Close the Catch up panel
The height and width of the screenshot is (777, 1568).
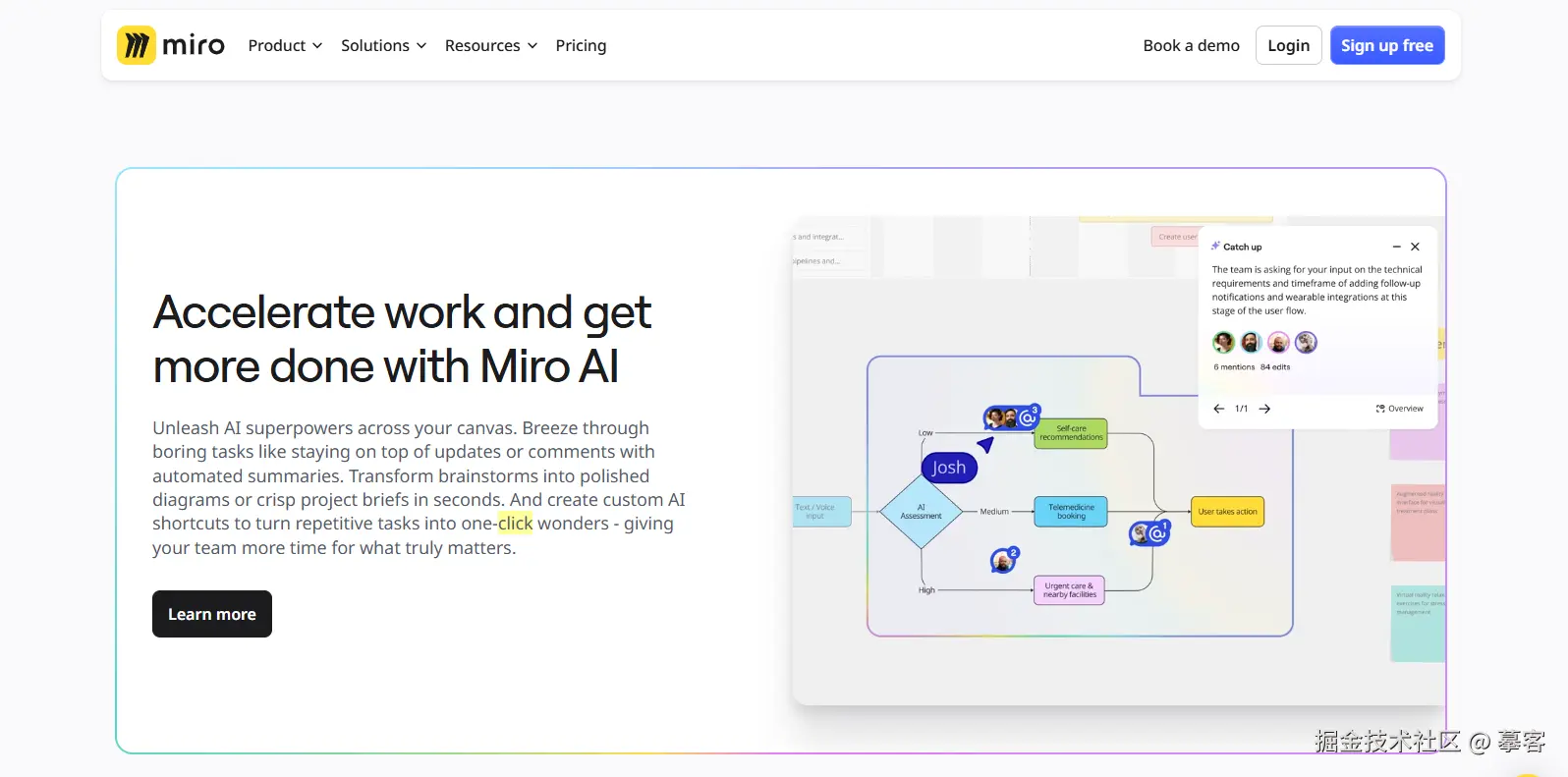[x=1415, y=247]
